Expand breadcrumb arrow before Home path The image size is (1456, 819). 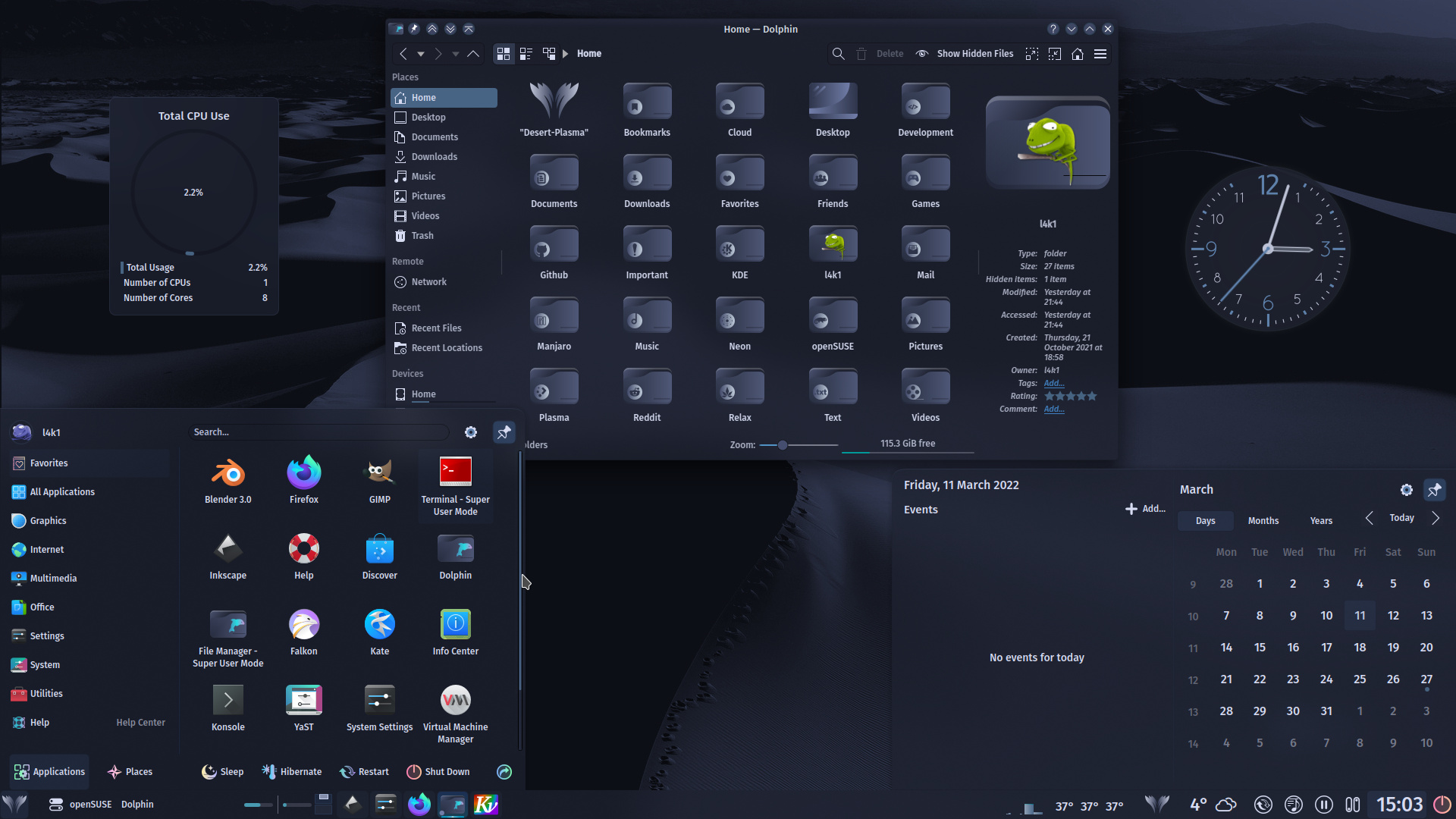click(x=566, y=54)
